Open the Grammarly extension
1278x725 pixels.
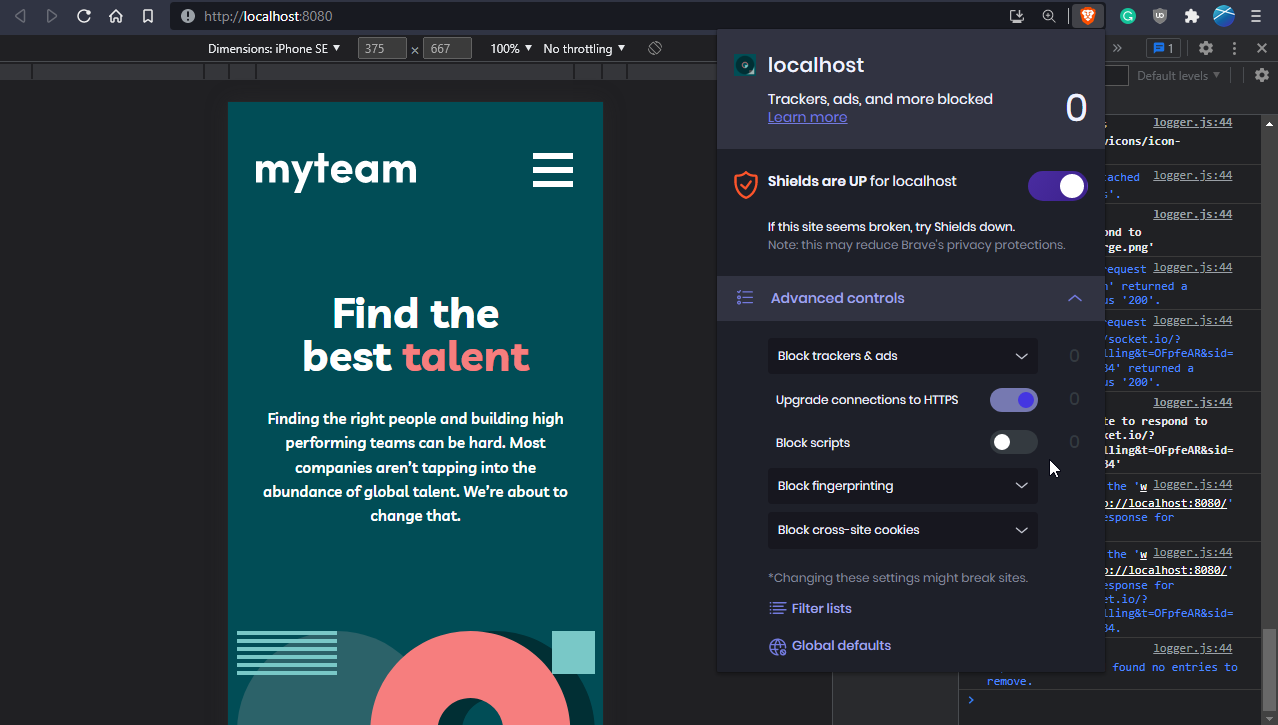[x=1128, y=16]
